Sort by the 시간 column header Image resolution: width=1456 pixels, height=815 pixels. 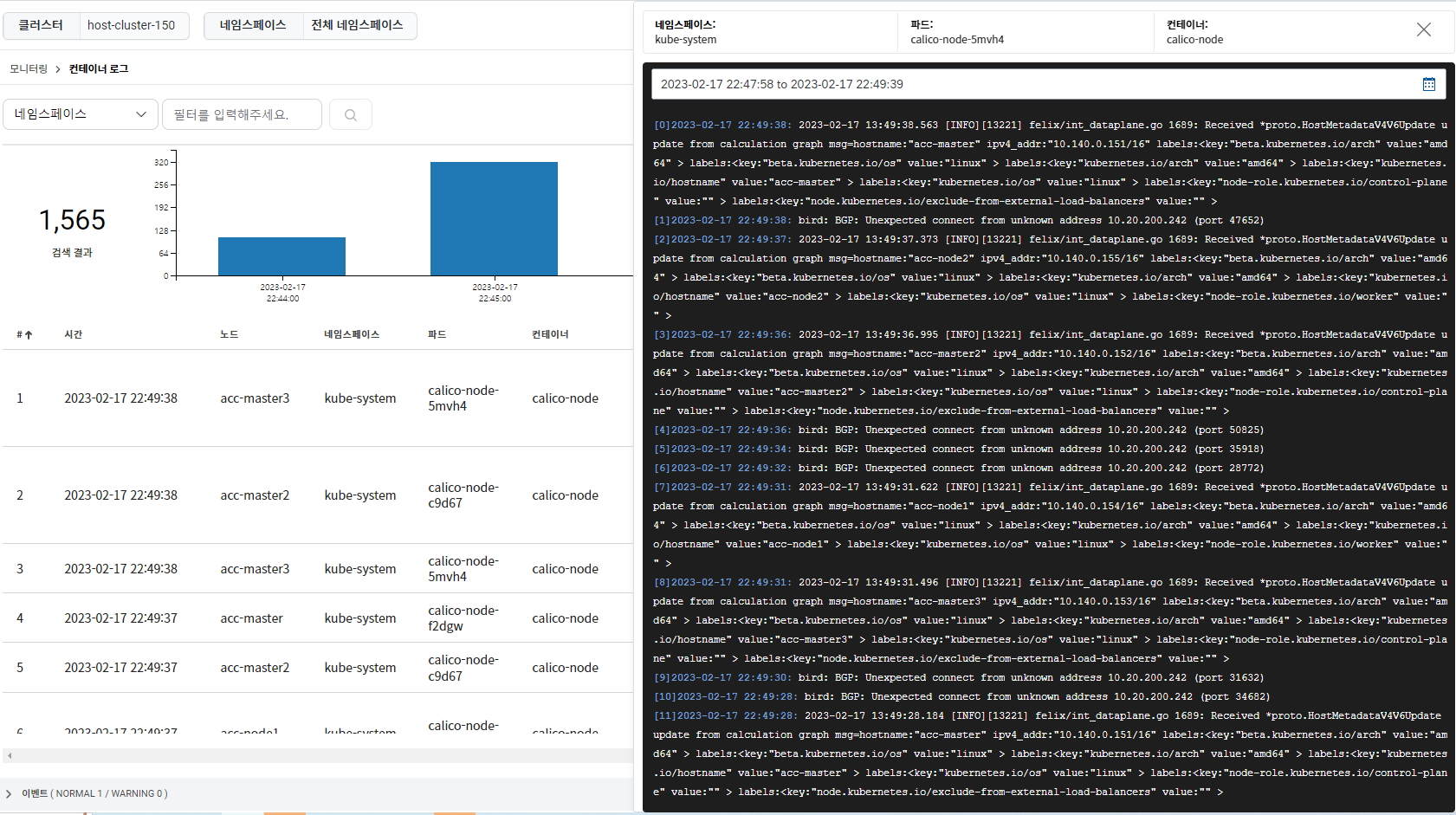(x=73, y=334)
